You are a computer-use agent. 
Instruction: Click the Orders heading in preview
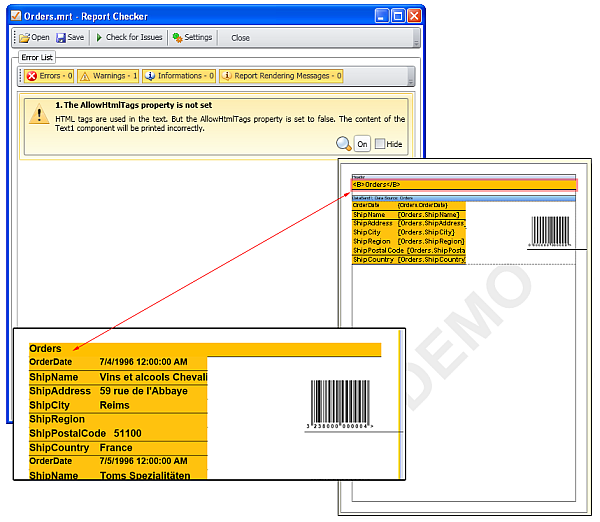point(45,349)
